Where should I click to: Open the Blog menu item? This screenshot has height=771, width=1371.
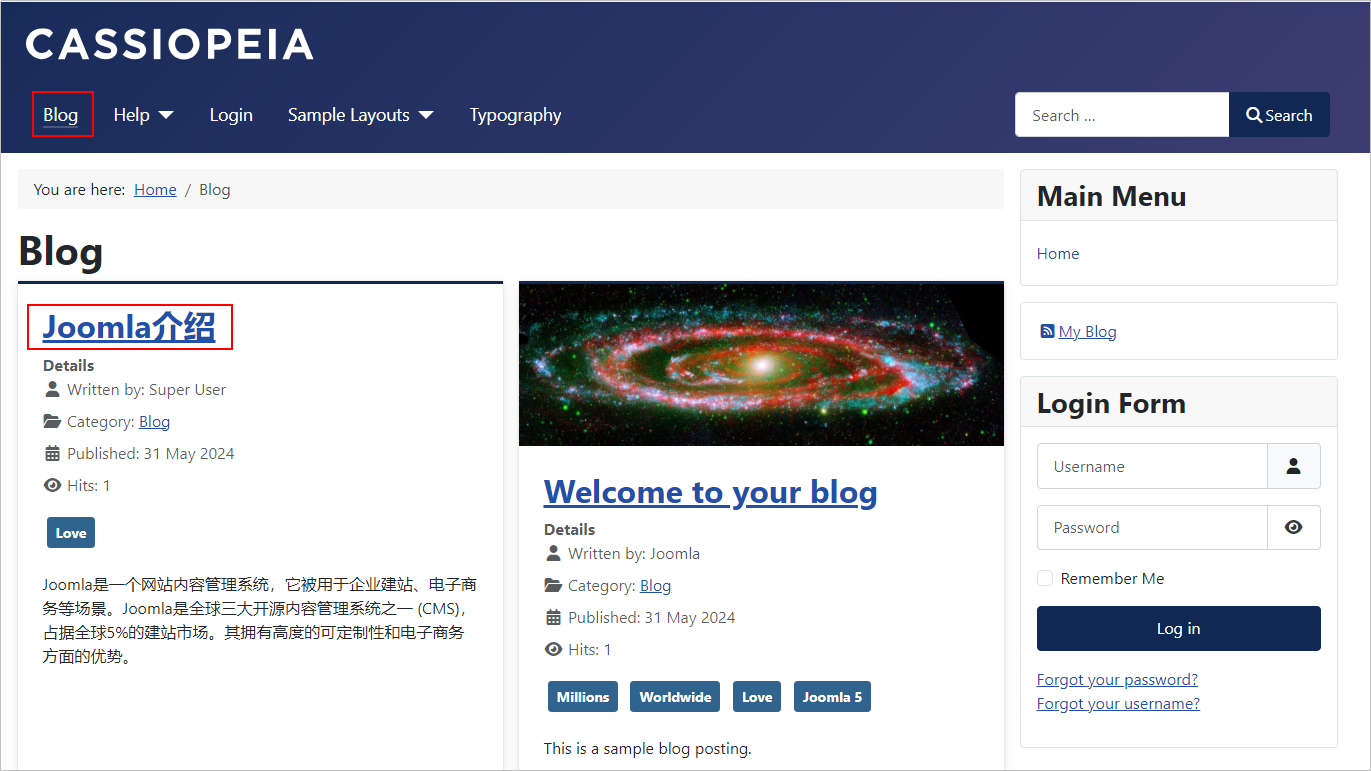point(61,115)
